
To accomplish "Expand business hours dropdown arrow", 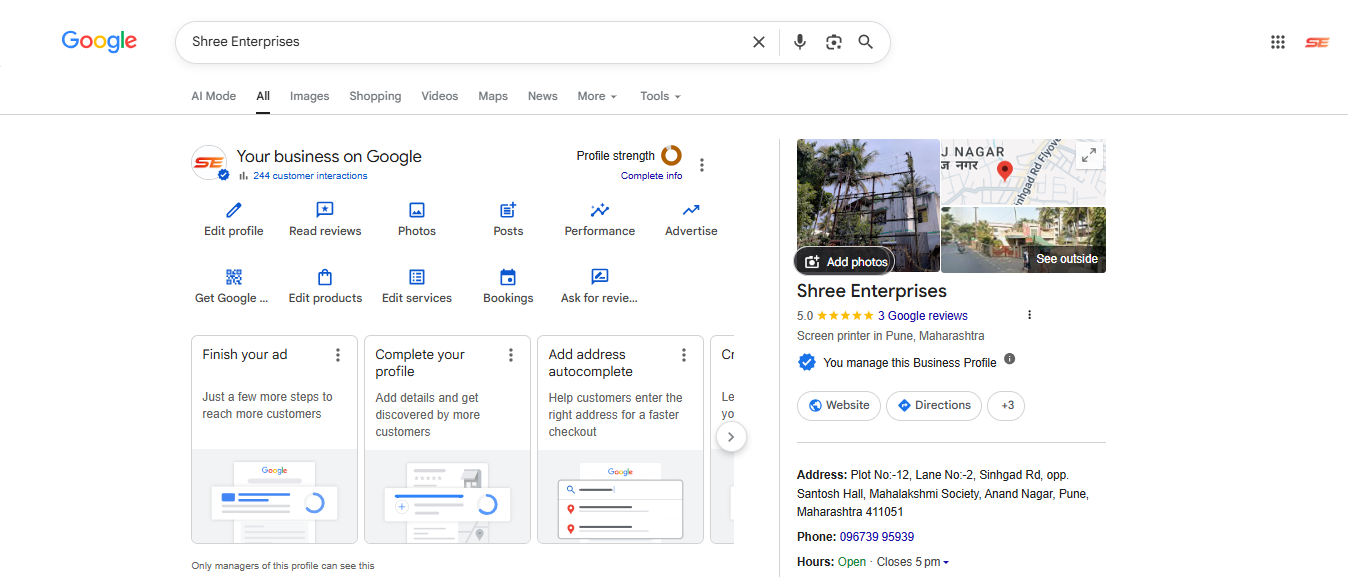I will coord(946,563).
